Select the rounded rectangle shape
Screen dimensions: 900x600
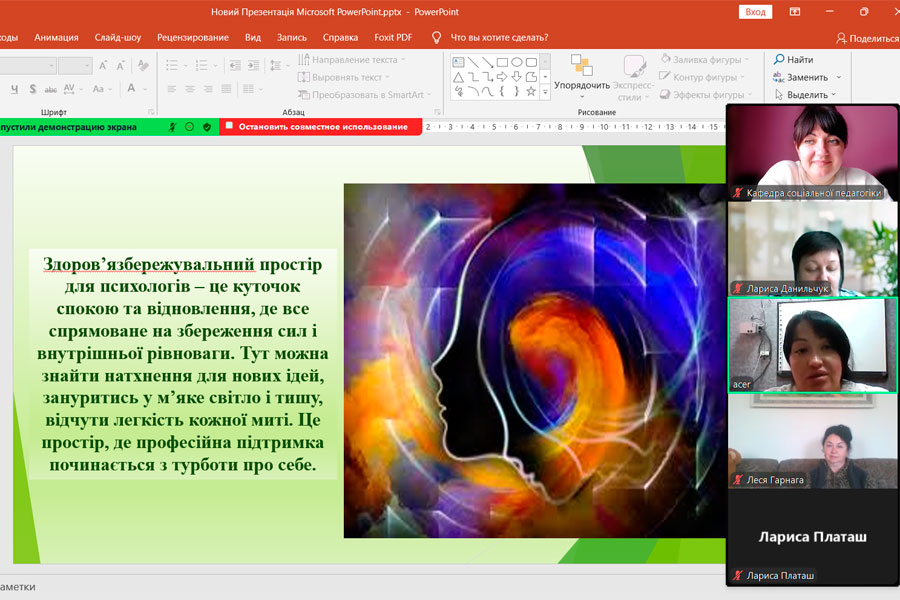coord(532,62)
